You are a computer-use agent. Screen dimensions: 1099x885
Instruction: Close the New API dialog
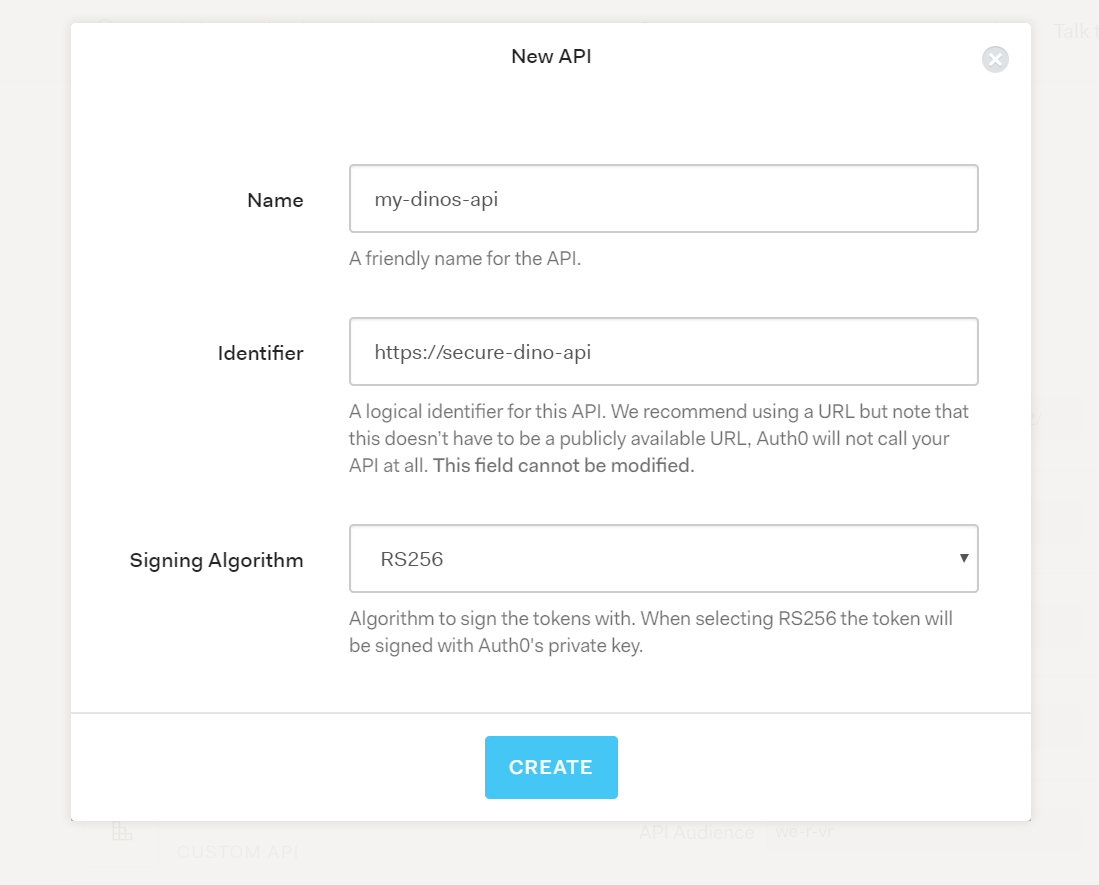tap(995, 59)
